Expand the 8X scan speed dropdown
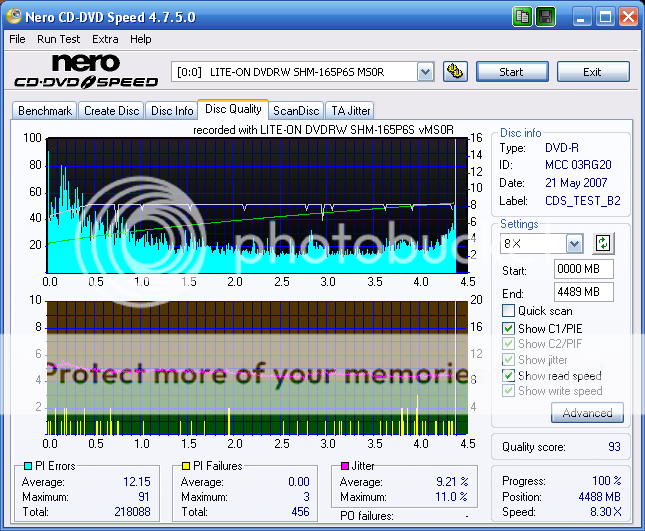Viewport: 645px width, 531px height. click(x=574, y=244)
